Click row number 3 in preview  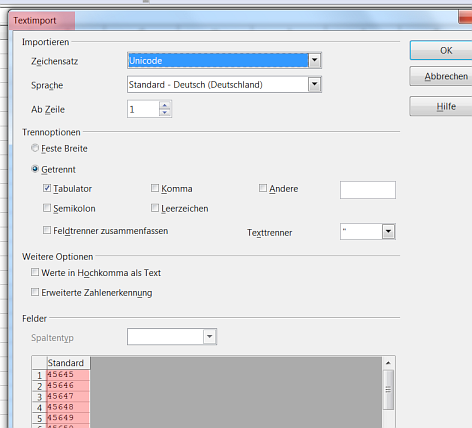point(39,397)
